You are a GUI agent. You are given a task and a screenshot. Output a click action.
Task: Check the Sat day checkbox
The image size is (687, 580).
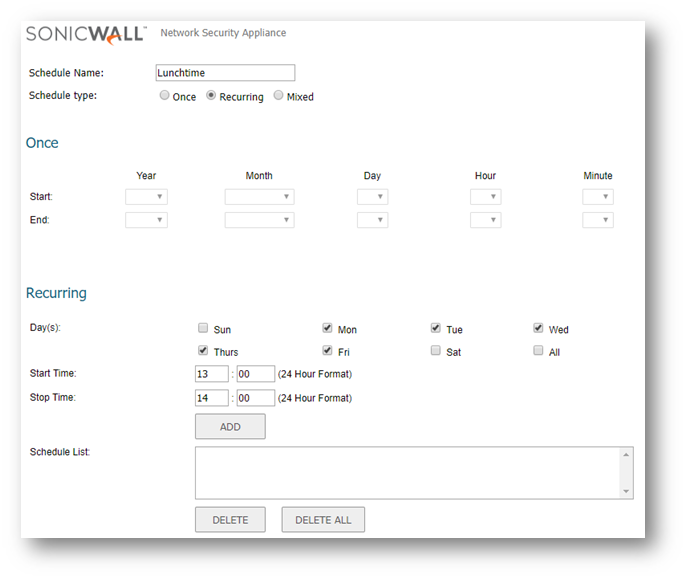pyautogui.click(x=435, y=351)
